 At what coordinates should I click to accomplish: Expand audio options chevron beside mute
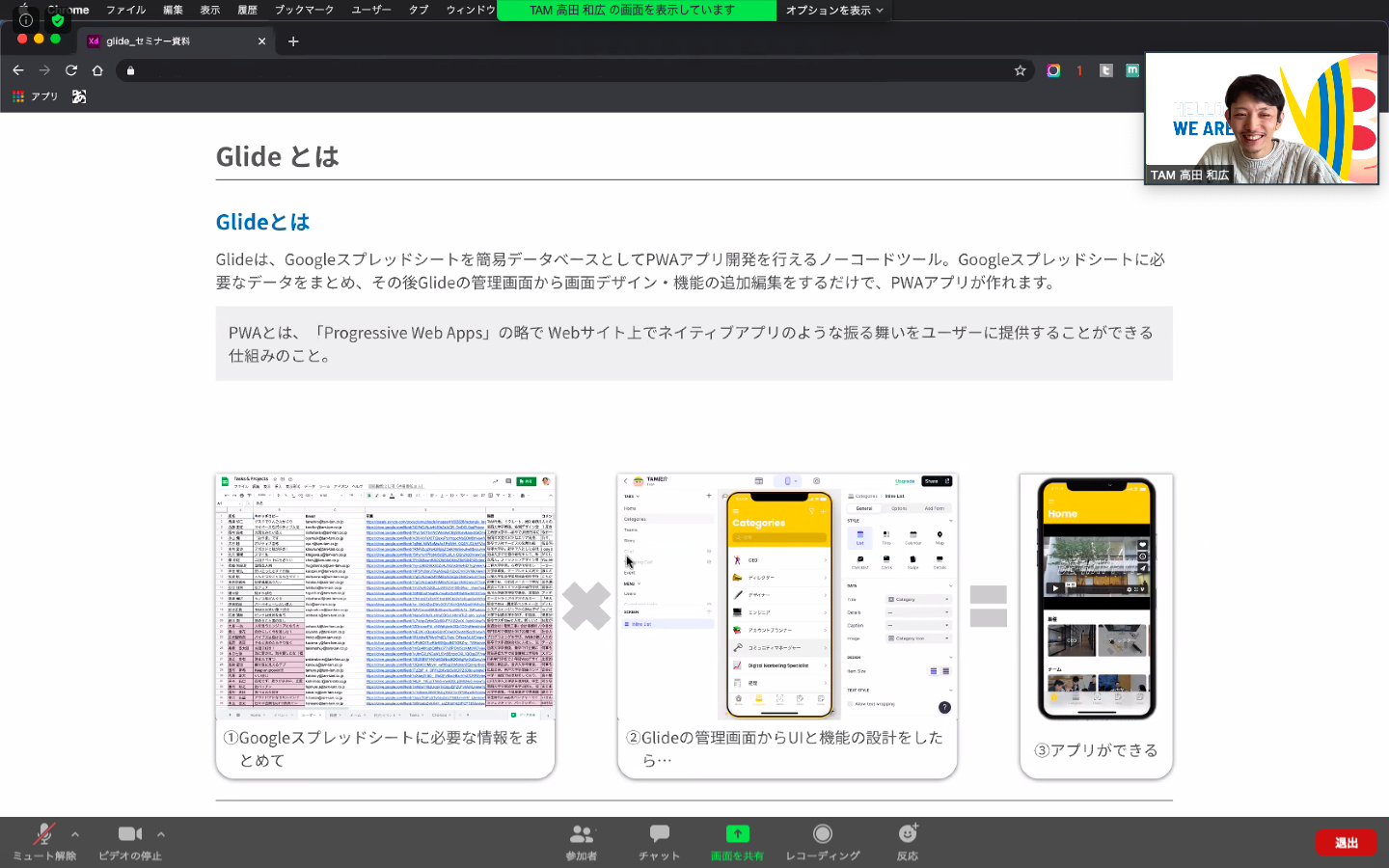[x=75, y=834]
